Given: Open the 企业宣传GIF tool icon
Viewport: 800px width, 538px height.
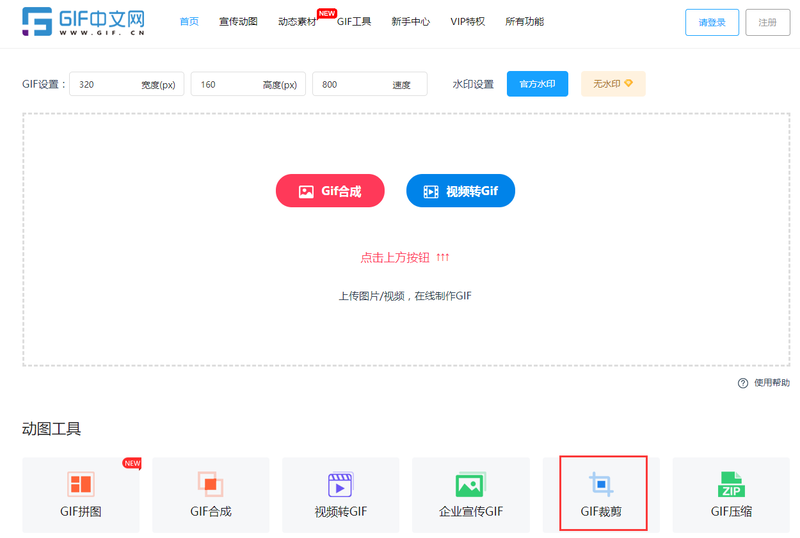Looking at the screenshot, I should (x=470, y=484).
